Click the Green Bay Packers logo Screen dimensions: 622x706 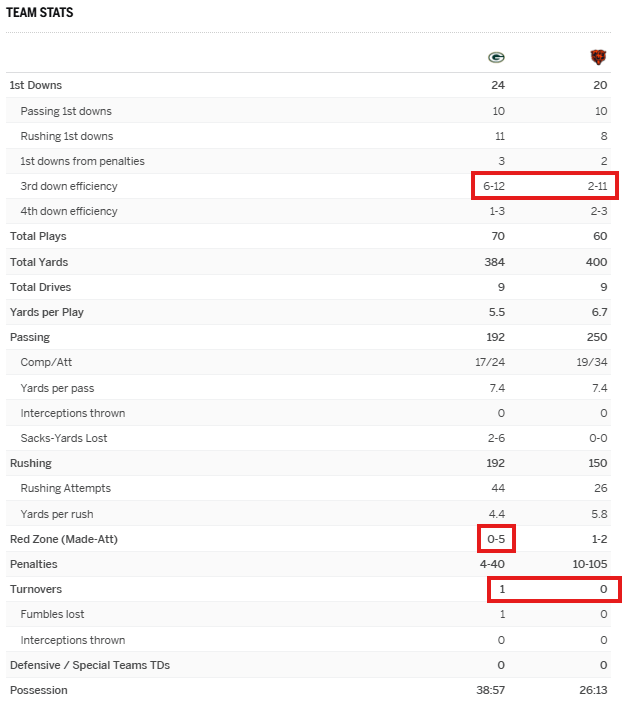[x=496, y=57]
